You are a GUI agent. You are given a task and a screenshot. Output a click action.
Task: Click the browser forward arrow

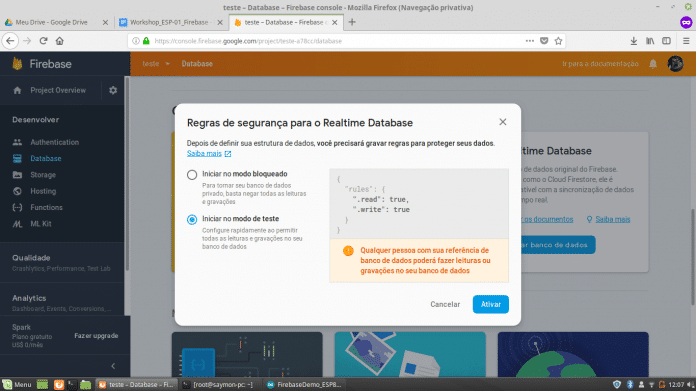pyautogui.click(x=27, y=41)
